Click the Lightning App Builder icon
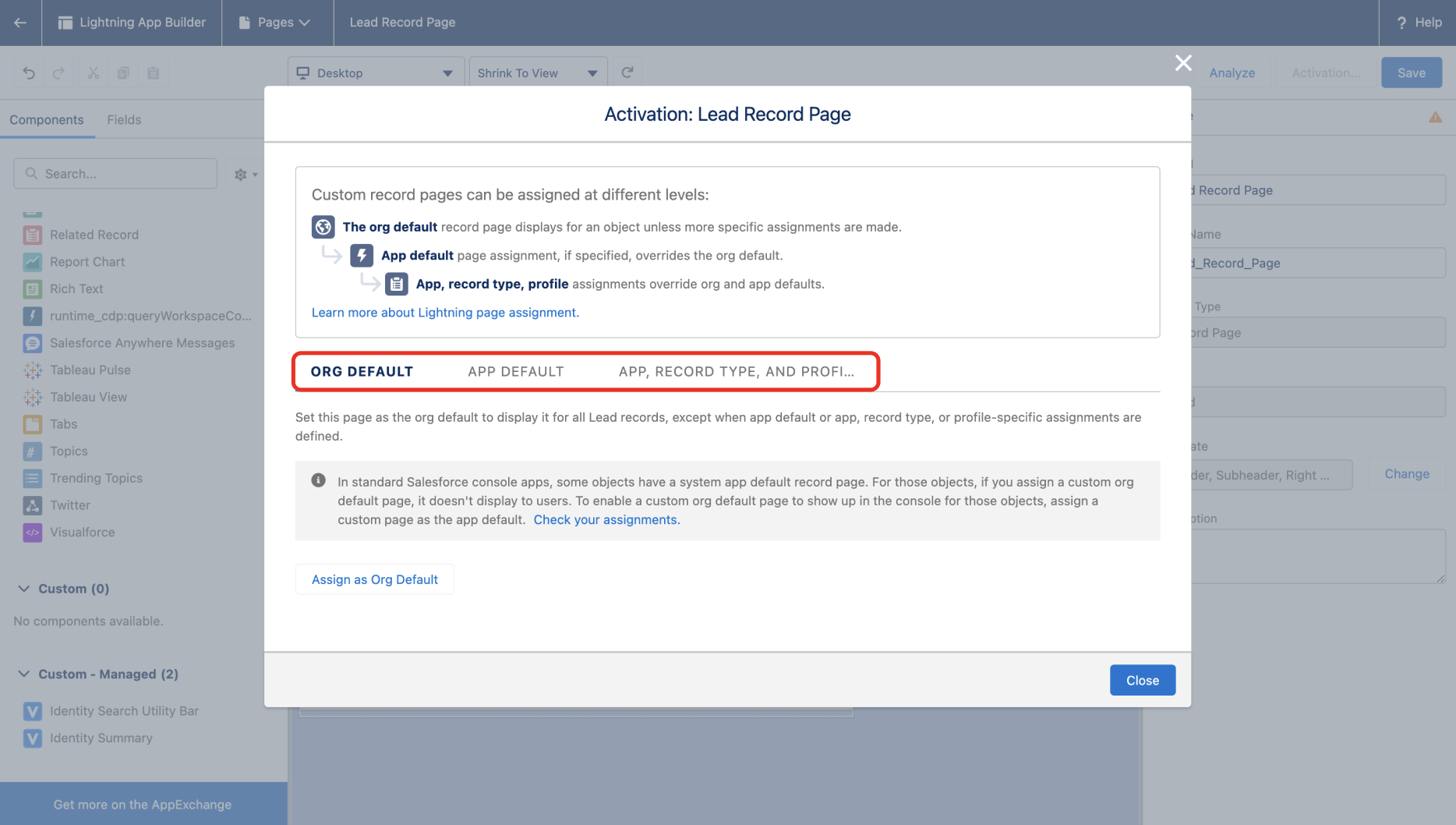1456x825 pixels. (65, 23)
